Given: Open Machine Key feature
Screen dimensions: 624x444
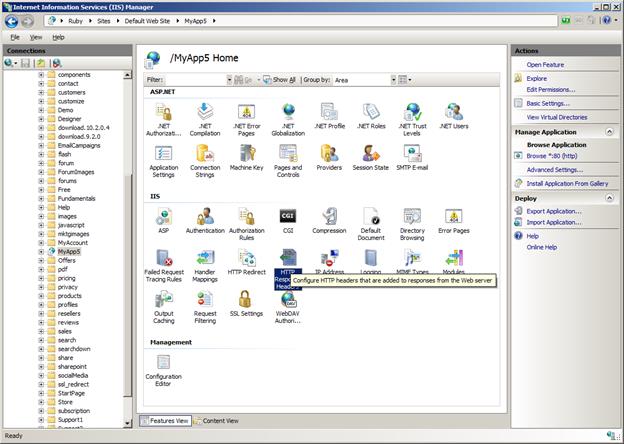Looking at the screenshot, I should pos(246,158).
